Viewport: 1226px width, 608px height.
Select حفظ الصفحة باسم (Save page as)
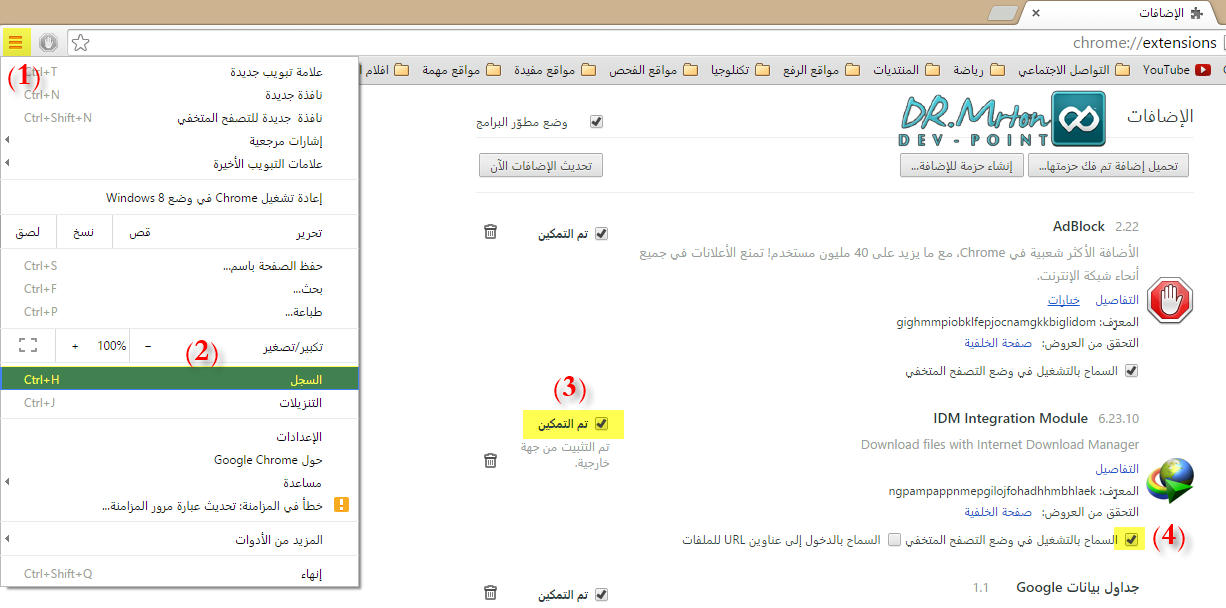pyautogui.click(x=180, y=266)
